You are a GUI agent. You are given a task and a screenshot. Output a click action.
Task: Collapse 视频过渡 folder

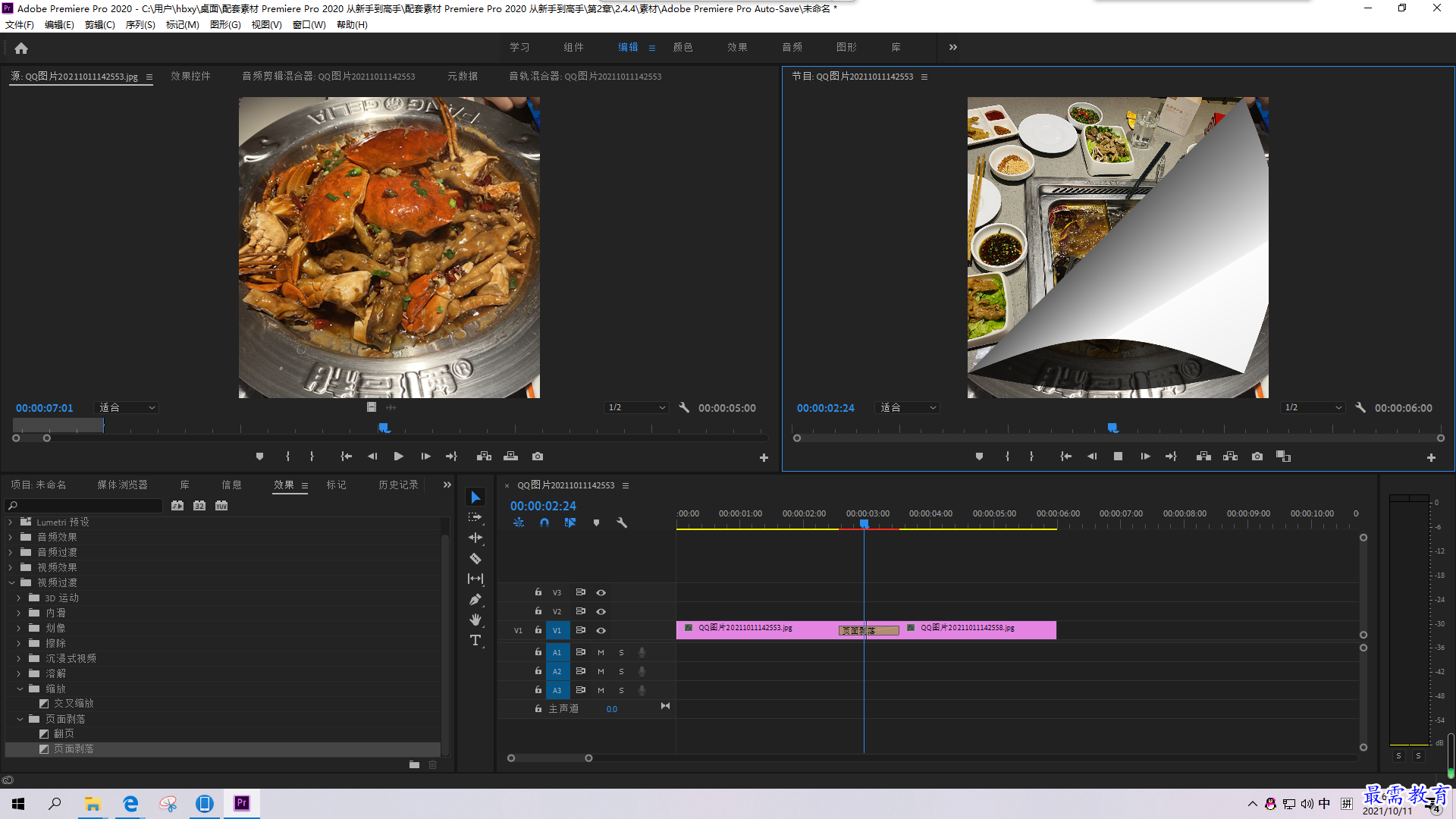point(11,582)
